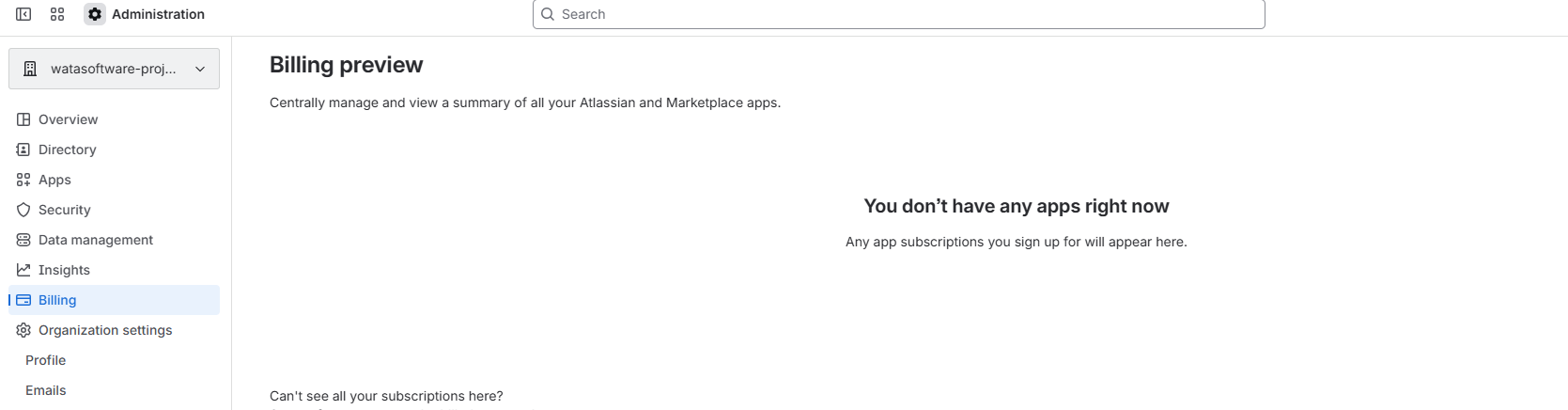
Task: Click the magnifying glass search icon
Action: pos(548,14)
